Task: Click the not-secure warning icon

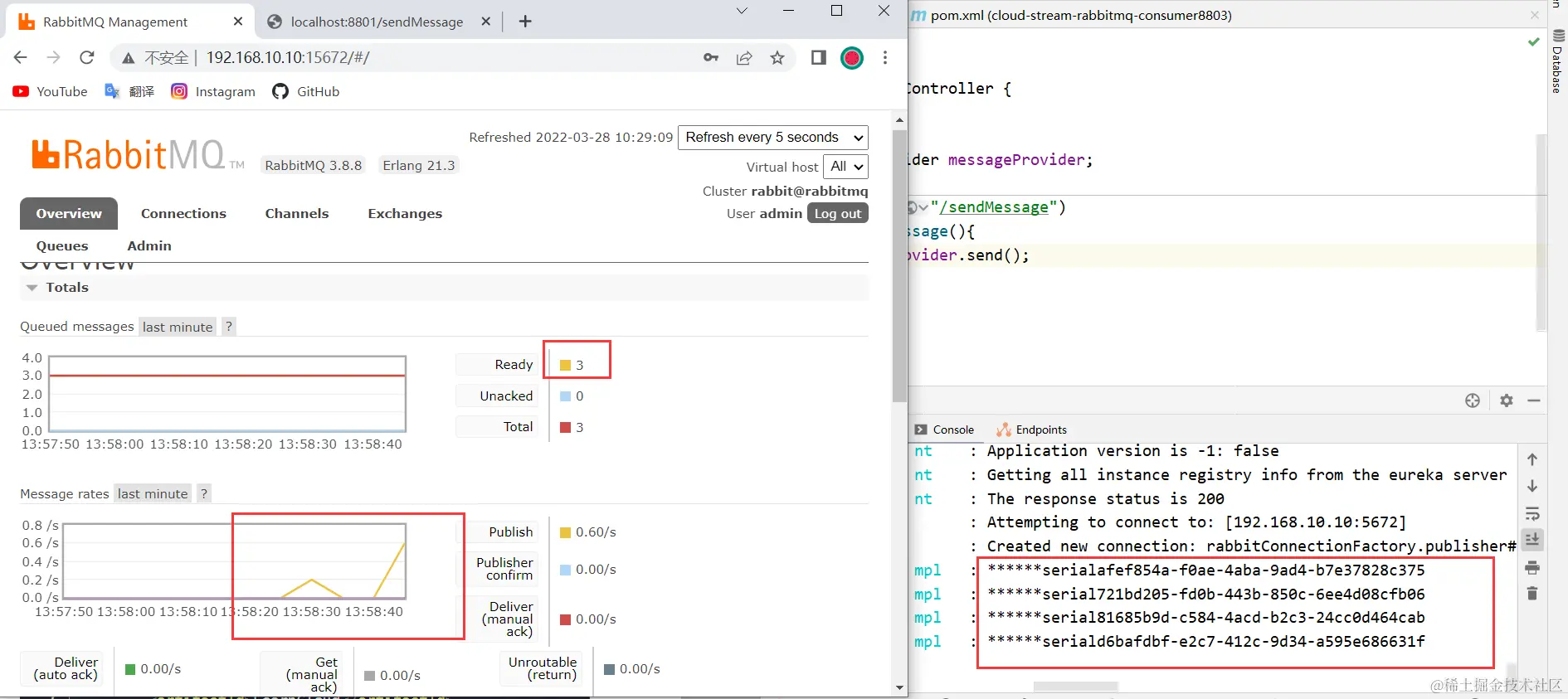Action: click(128, 57)
